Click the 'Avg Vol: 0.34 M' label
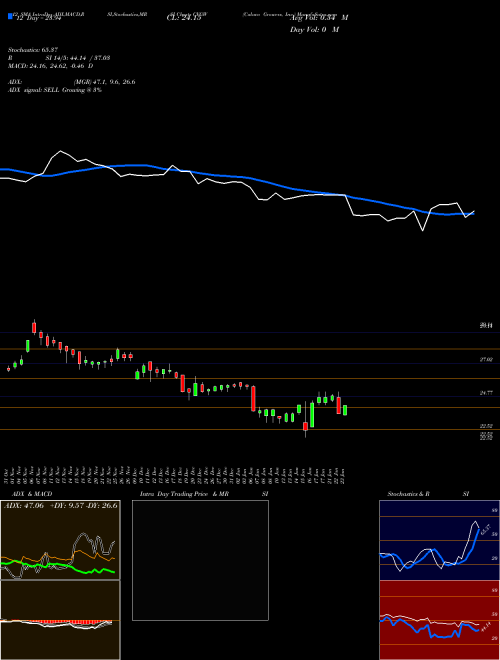 click(x=319, y=18)
